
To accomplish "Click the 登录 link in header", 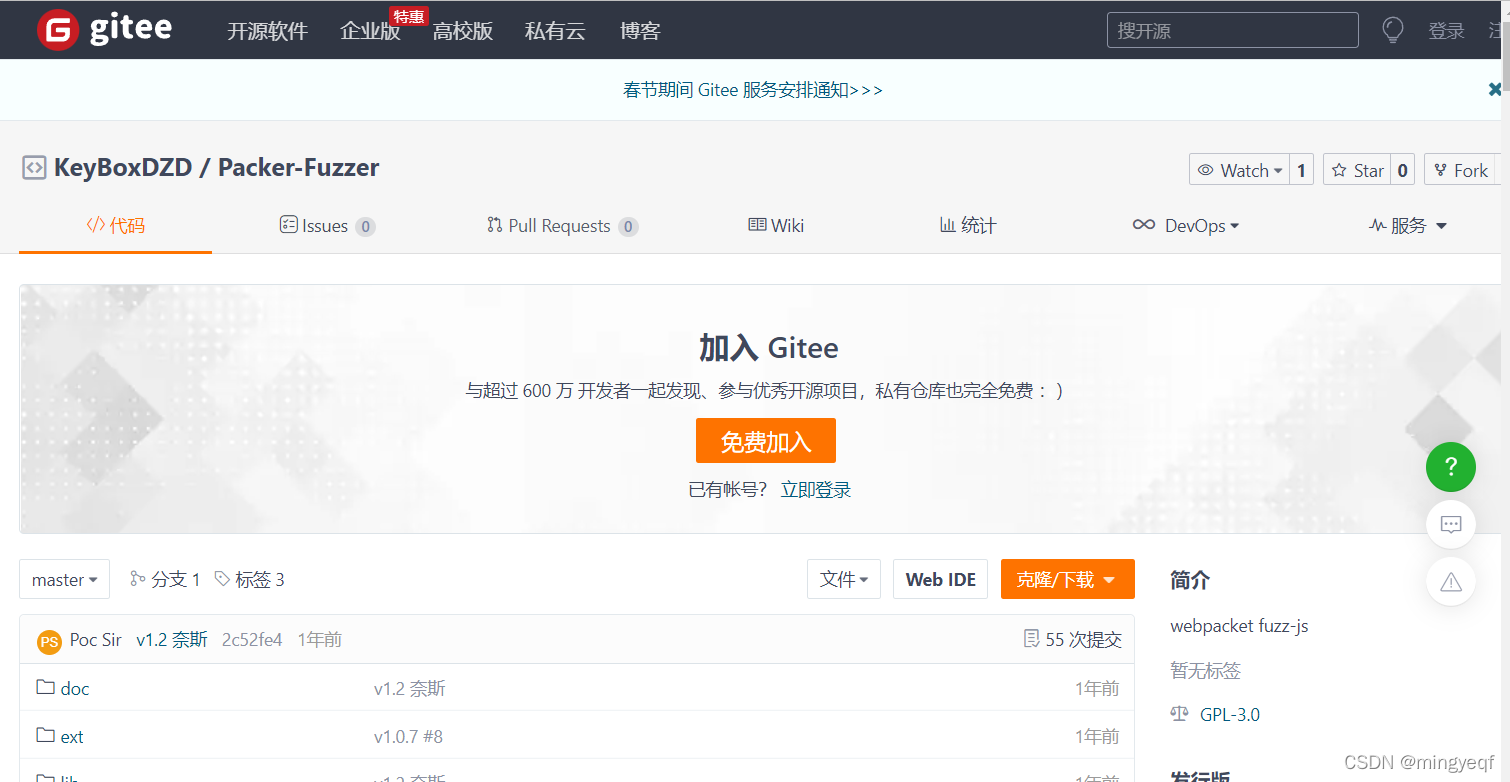I will [1446, 31].
